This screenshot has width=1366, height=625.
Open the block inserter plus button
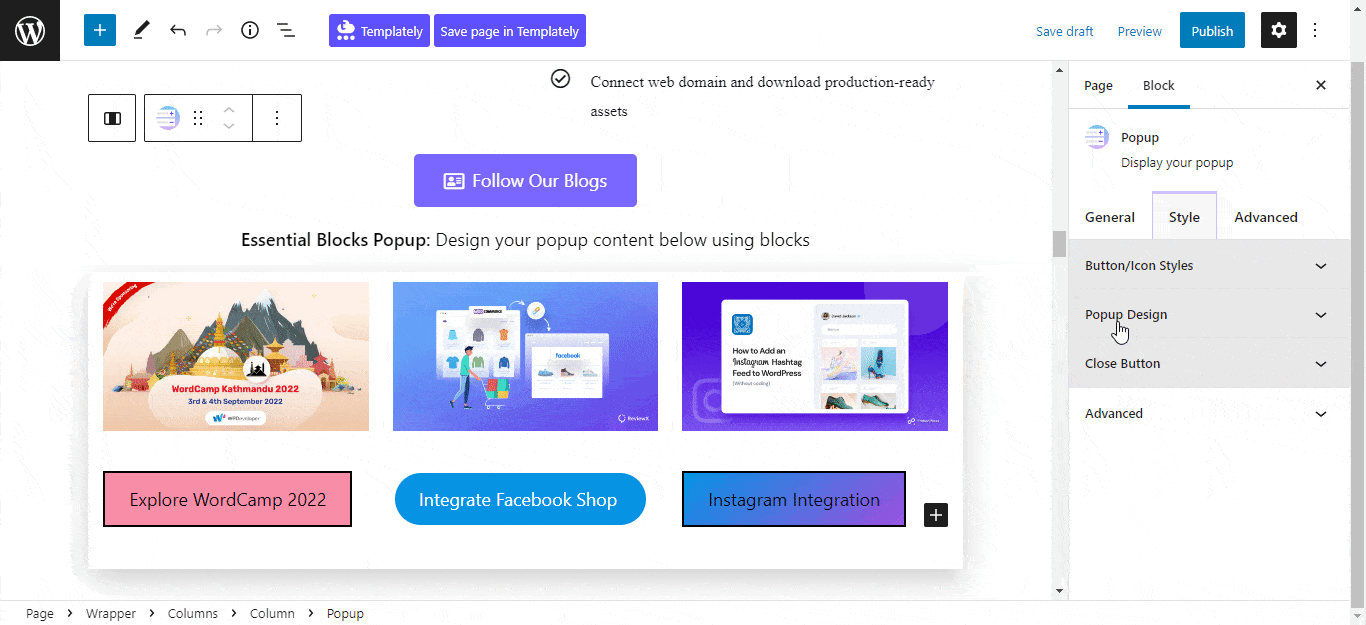(x=100, y=30)
